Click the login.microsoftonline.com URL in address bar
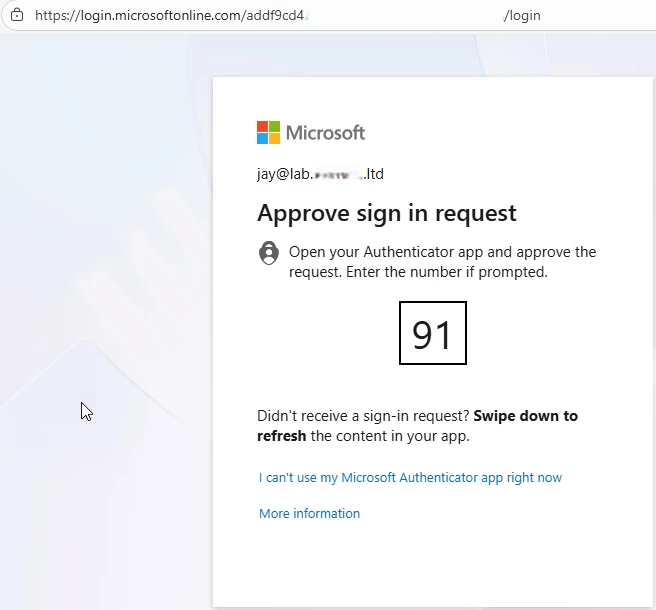Viewport: 656px width, 610px height. coord(287,15)
